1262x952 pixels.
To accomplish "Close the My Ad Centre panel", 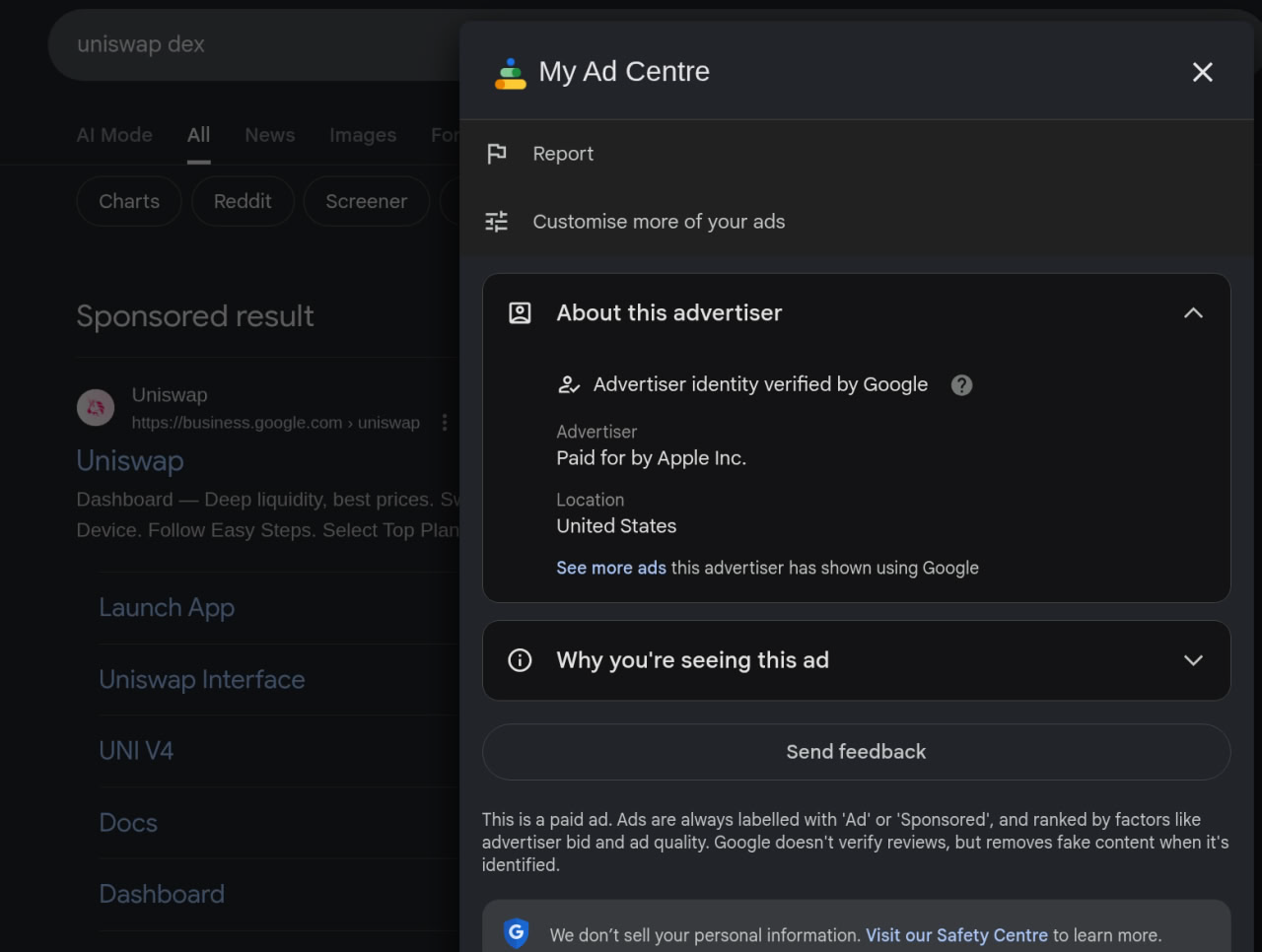I will coord(1202,72).
